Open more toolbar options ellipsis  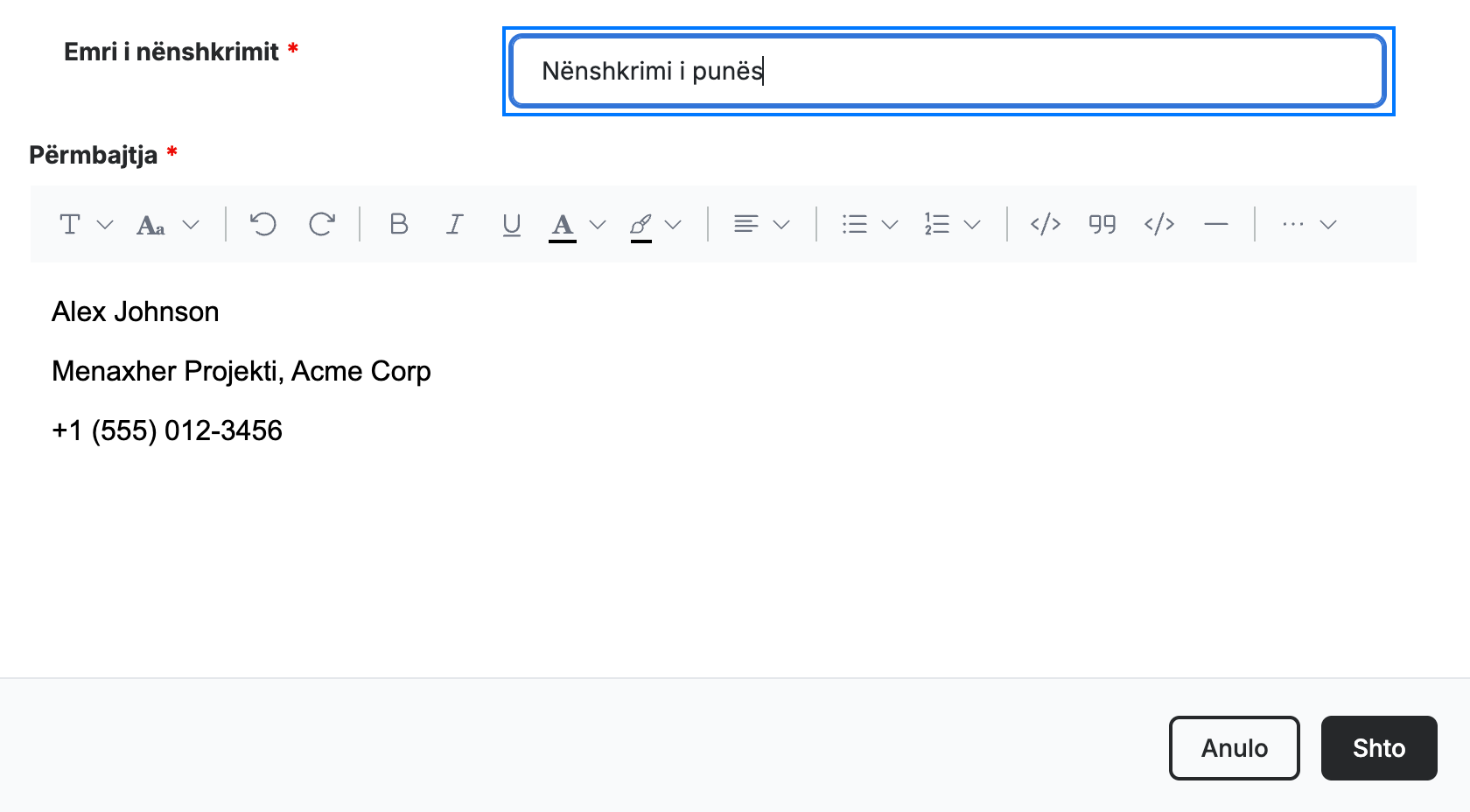[1293, 225]
